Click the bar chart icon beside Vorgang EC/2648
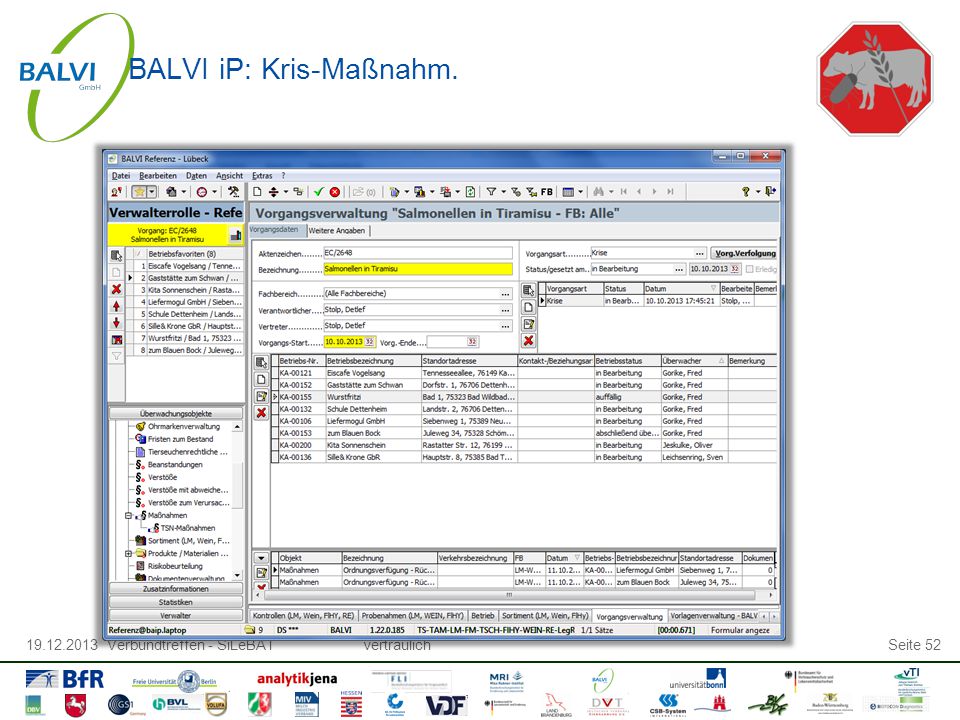960x720 pixels. (235, 235)
